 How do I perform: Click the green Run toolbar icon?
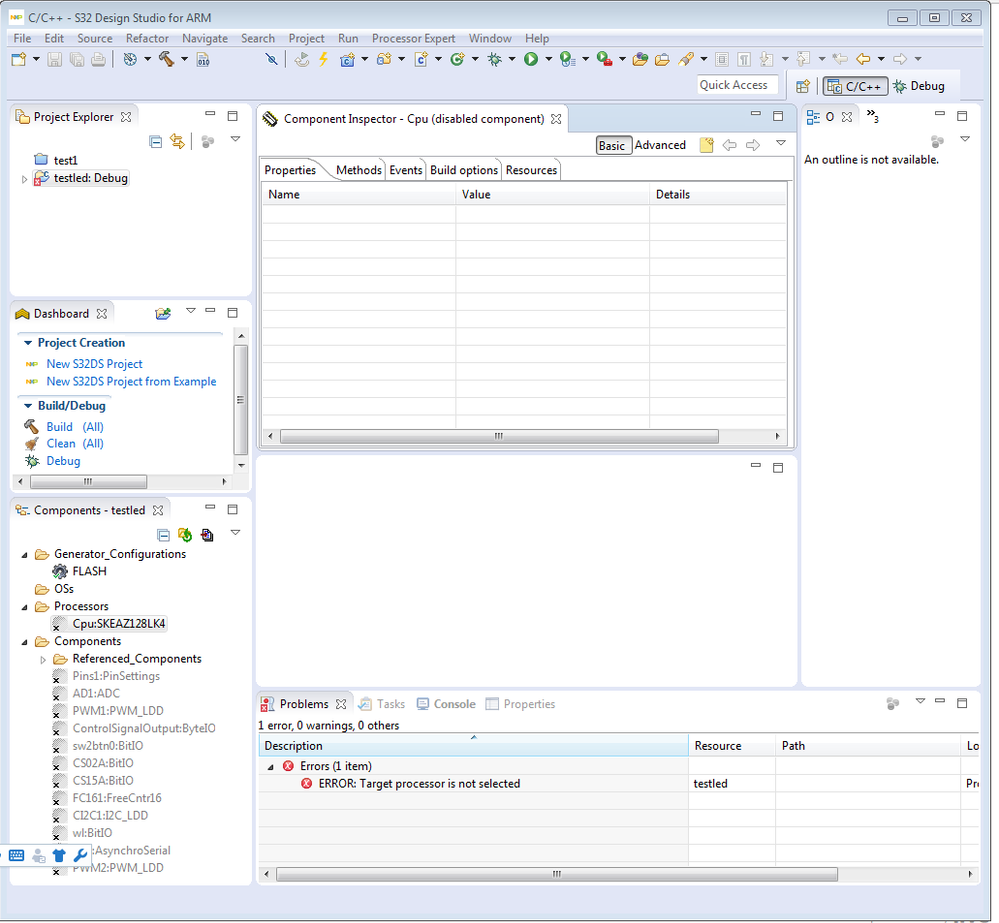(x=531, y=59)
